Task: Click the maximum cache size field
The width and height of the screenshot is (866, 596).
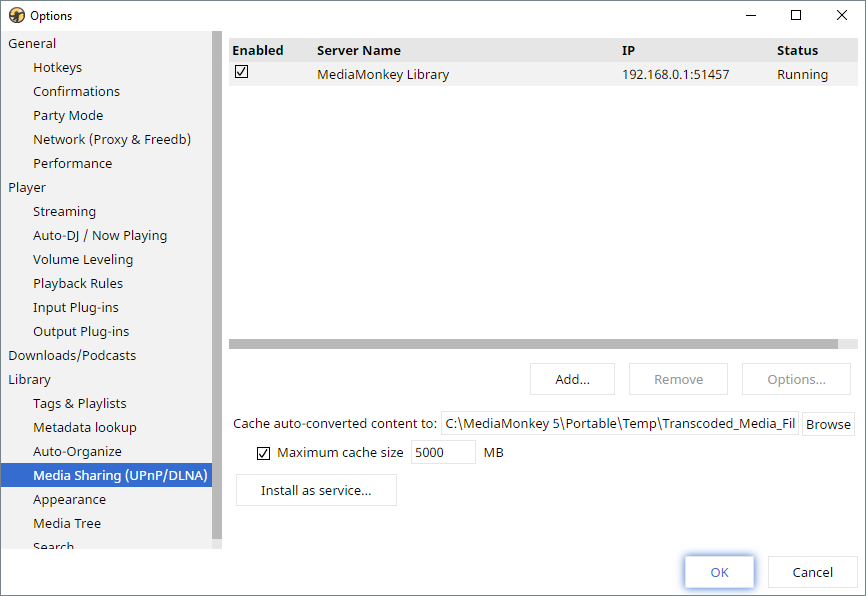Action: (443, 453)
